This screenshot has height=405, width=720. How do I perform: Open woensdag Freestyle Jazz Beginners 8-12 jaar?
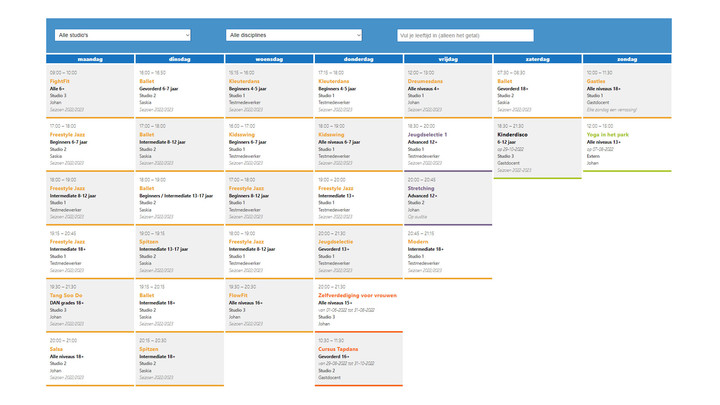[269, 198]
